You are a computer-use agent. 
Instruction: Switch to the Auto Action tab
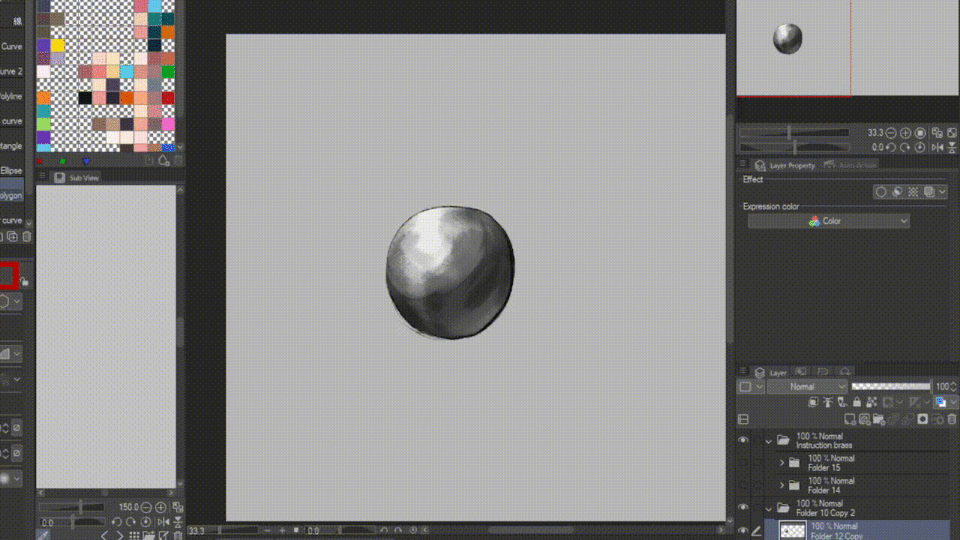[850, 165]
